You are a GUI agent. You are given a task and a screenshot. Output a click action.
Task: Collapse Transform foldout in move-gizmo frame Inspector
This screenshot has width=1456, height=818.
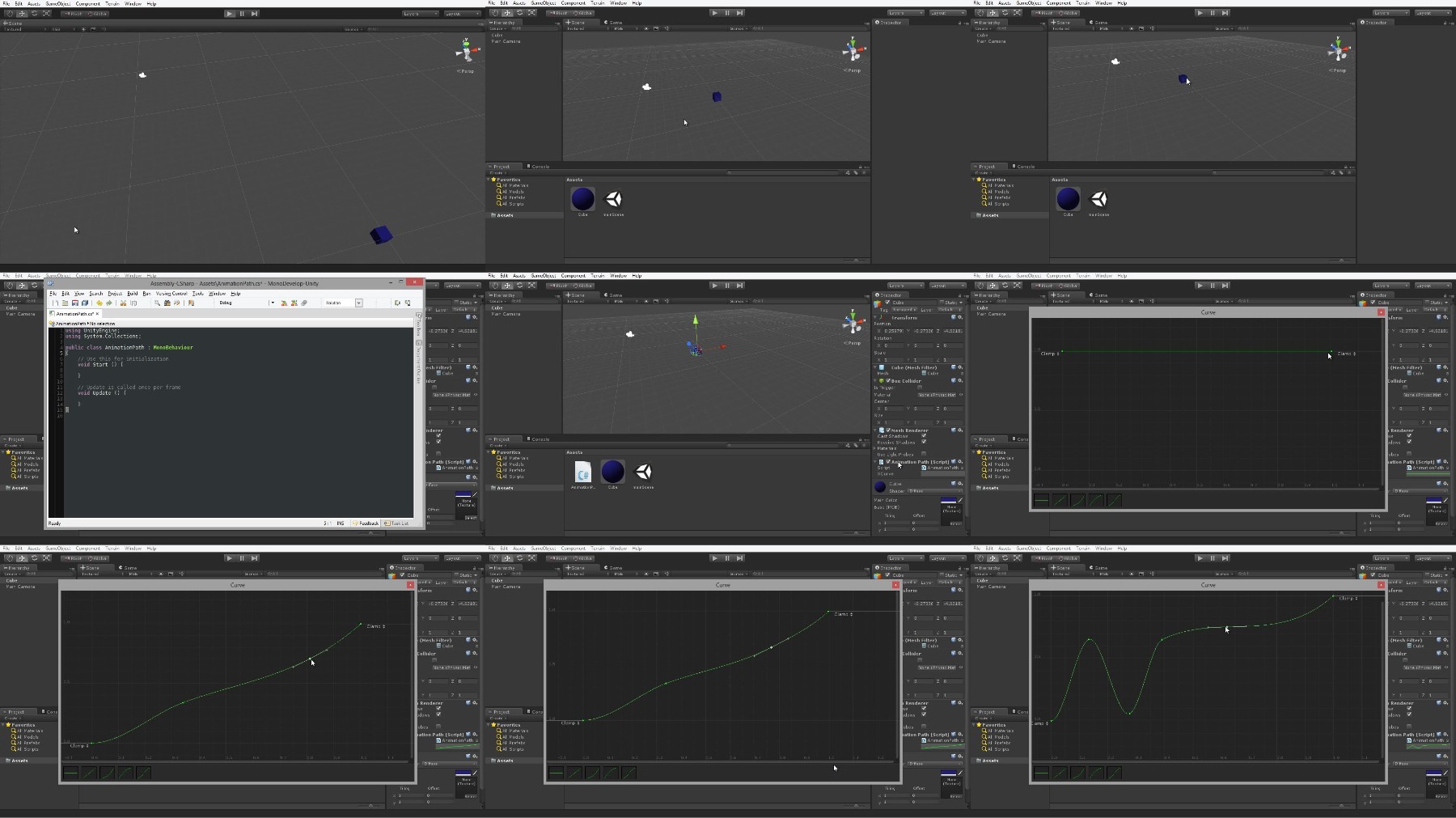(876, 317)
